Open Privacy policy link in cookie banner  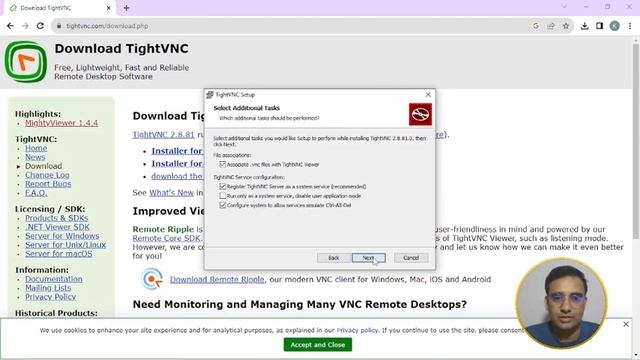[x=357, y=330]
